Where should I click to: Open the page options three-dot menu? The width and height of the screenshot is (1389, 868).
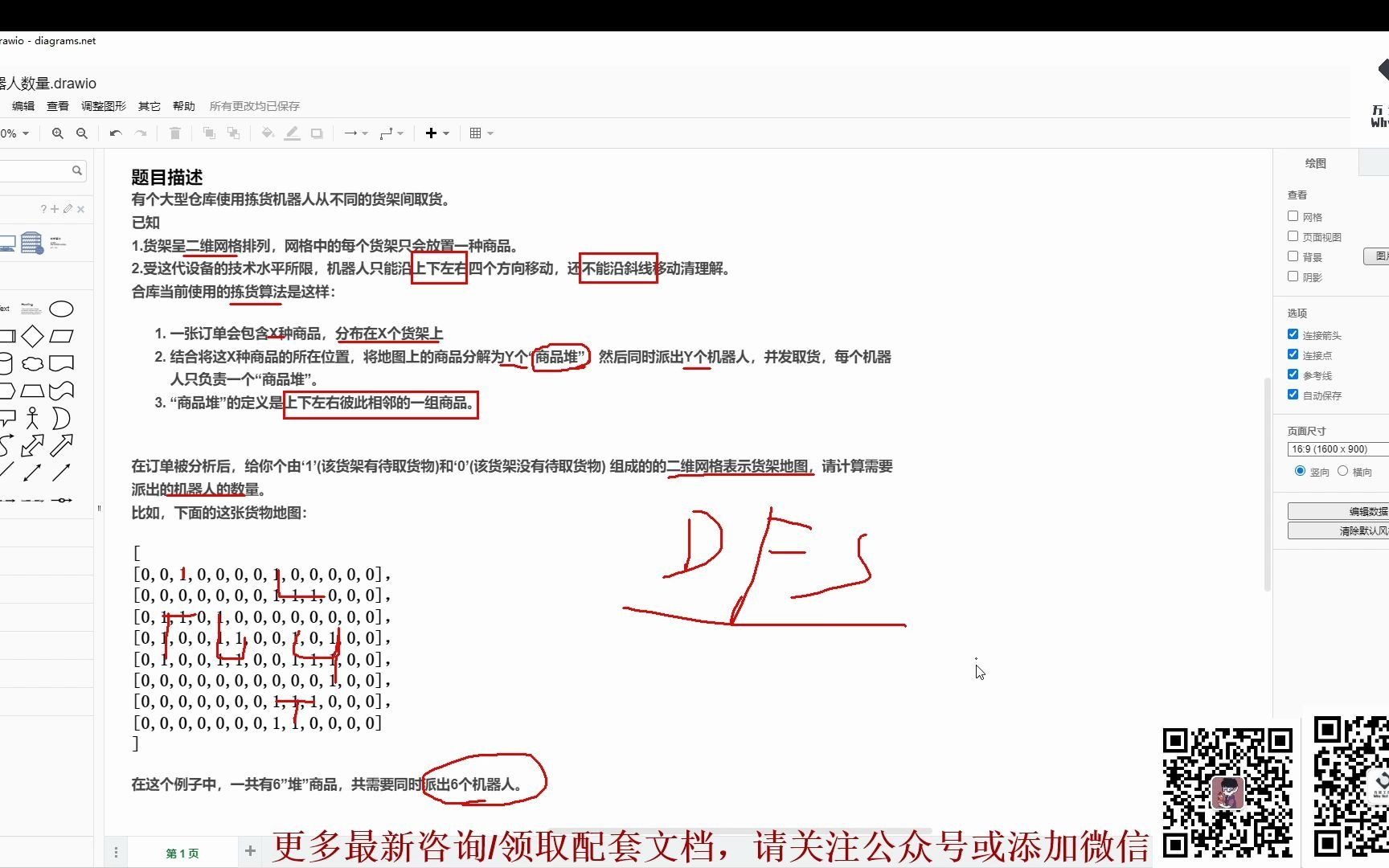click(x=116, y=852)
